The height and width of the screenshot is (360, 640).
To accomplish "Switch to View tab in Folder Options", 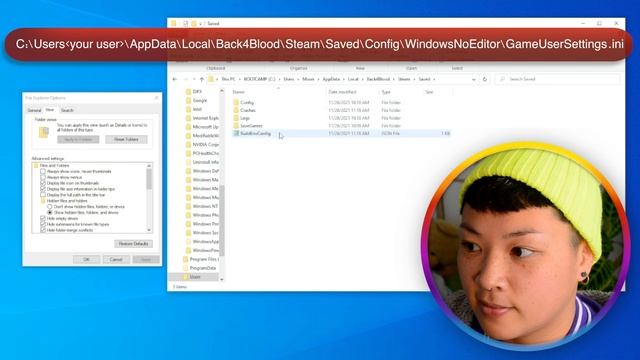I will click(50, 110).
